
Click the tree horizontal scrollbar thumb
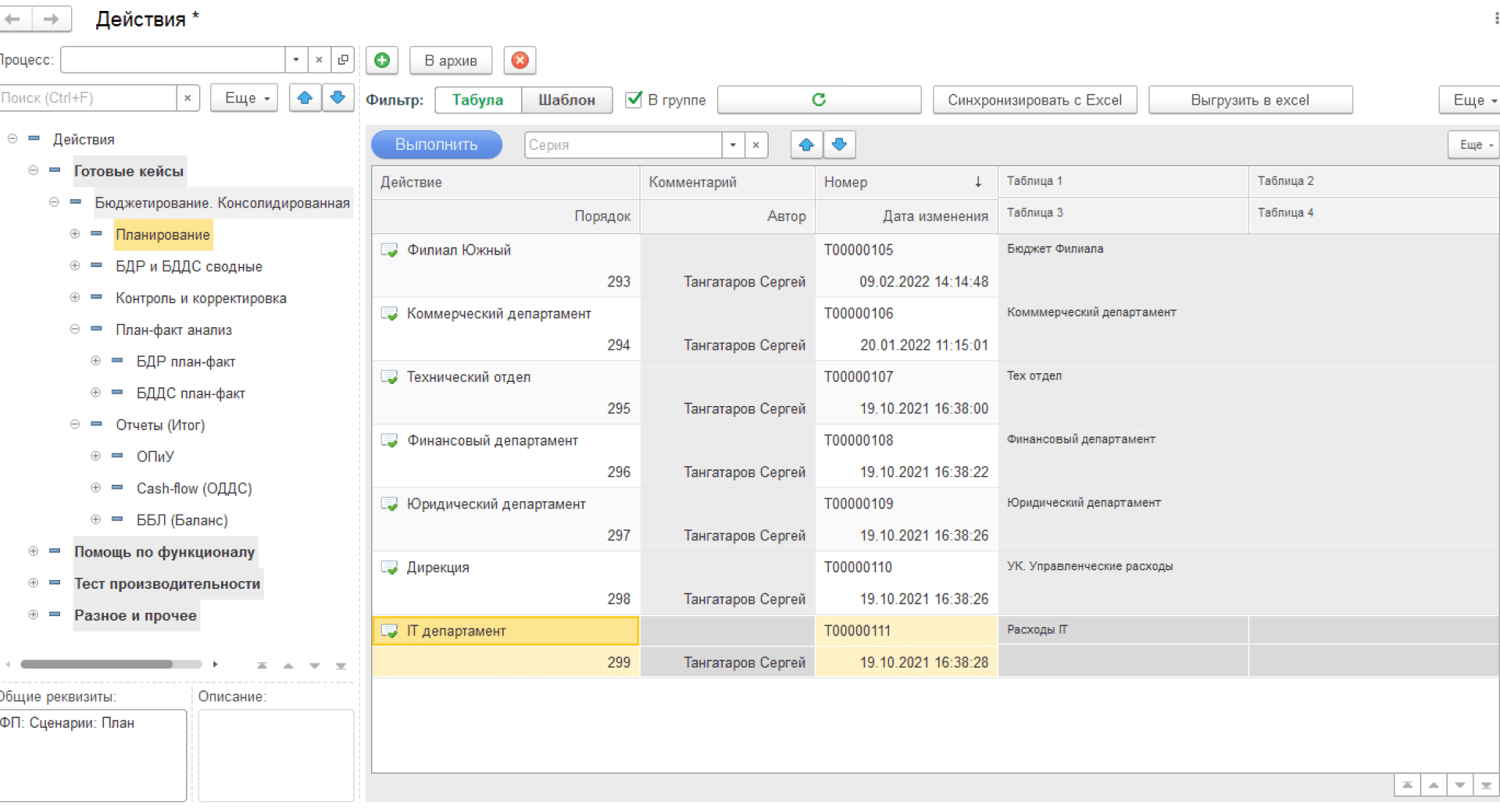pyautogui.click(x=96, y=664)
